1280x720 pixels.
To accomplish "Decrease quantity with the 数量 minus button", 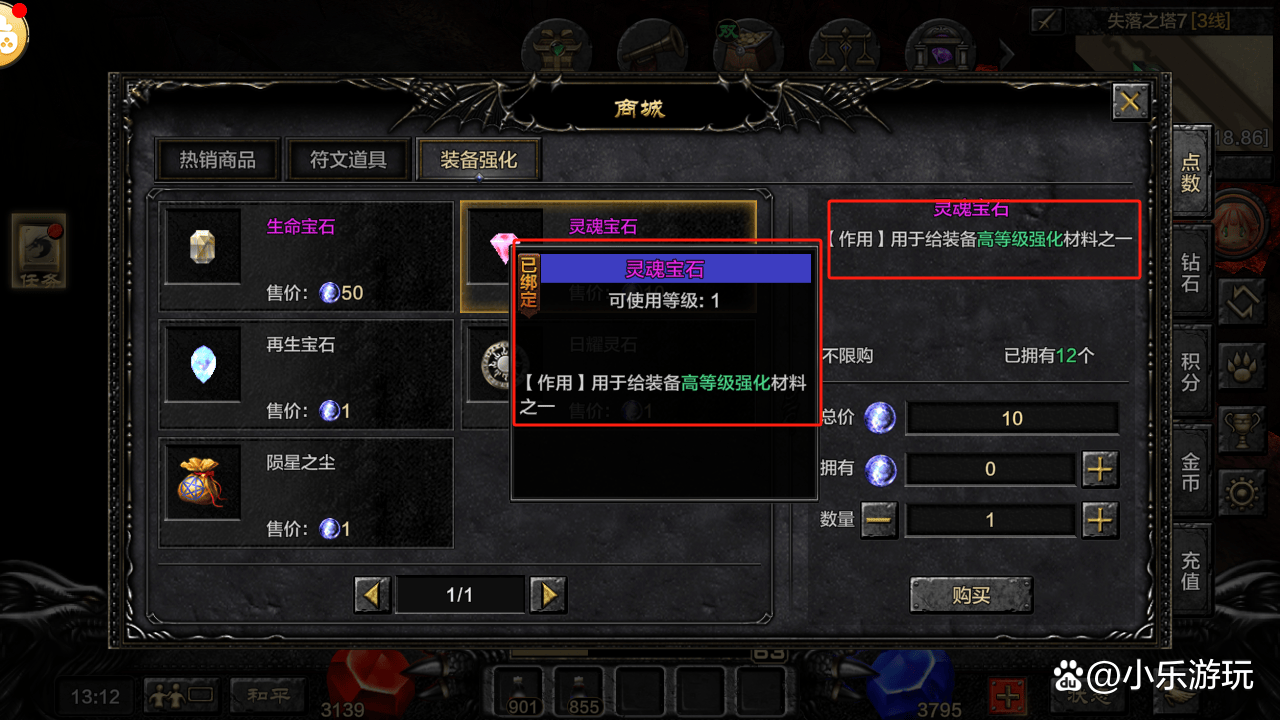I will click(x=879, y=519).
